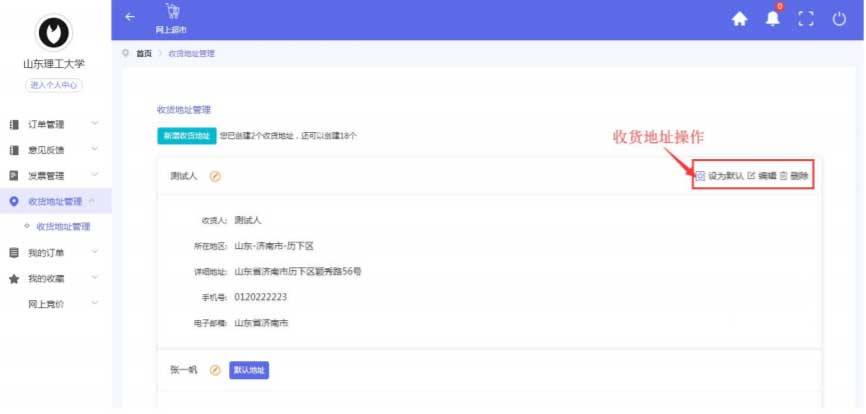This screenshot has height=414, width=866.
Task: Click the edit pencil icon beside 测试人
Action: coord(215,177)
